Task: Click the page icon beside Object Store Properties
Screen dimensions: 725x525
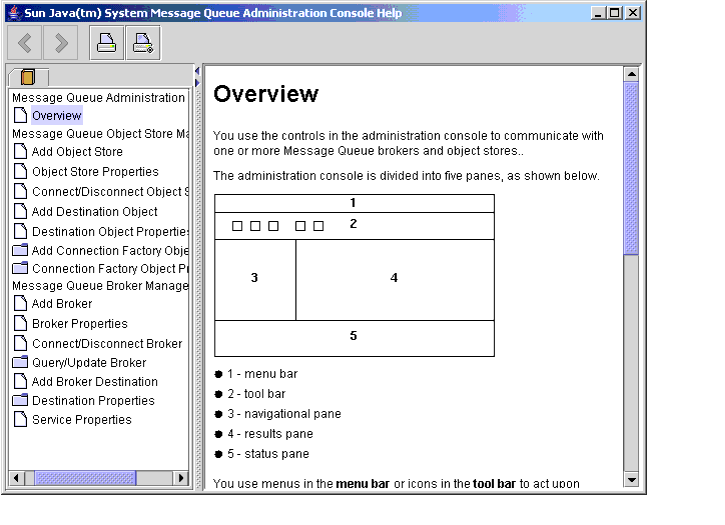Action: [20, 171]
